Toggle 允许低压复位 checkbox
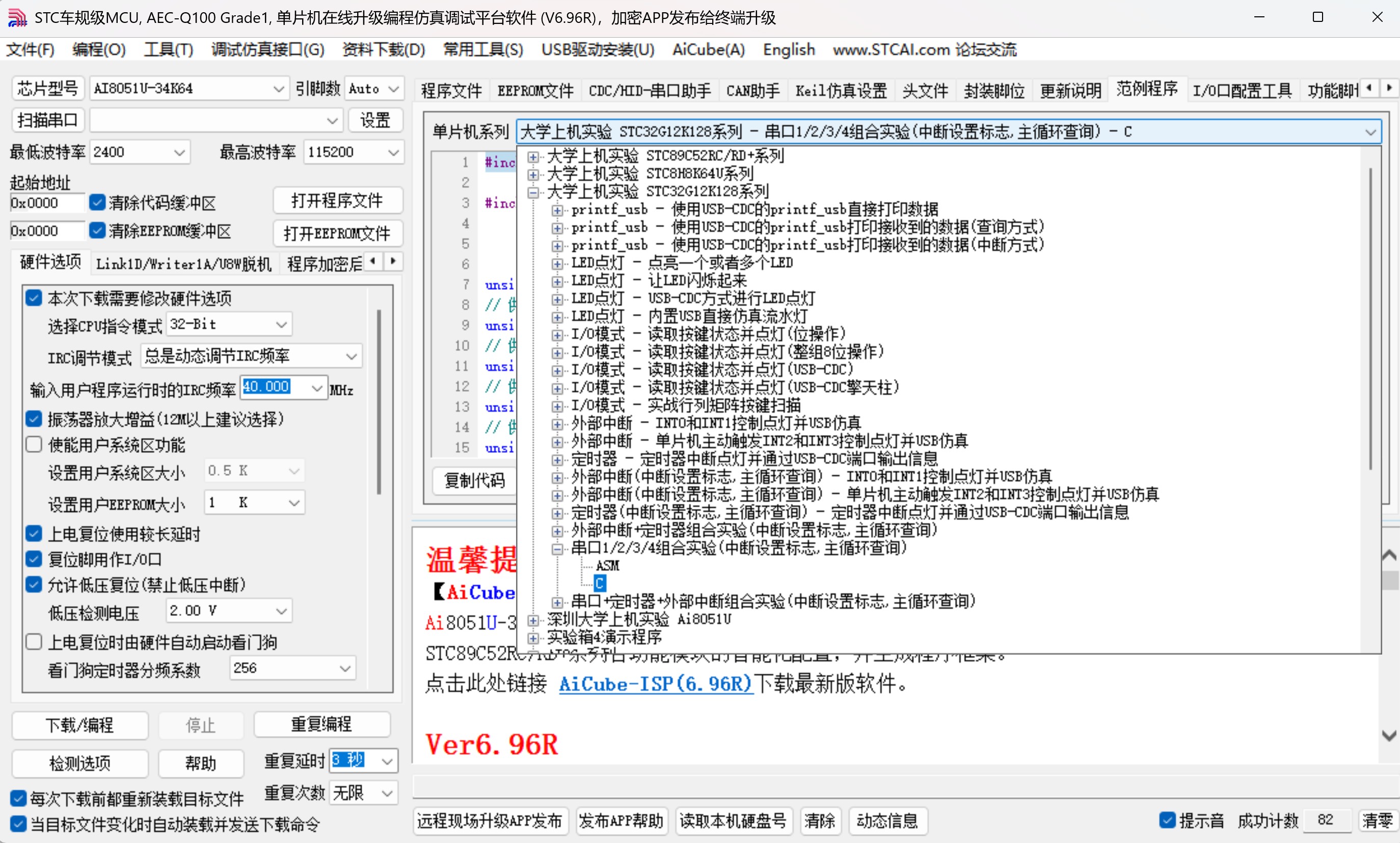Screen dimensions: 1400x843 click(x=34, y=585)
